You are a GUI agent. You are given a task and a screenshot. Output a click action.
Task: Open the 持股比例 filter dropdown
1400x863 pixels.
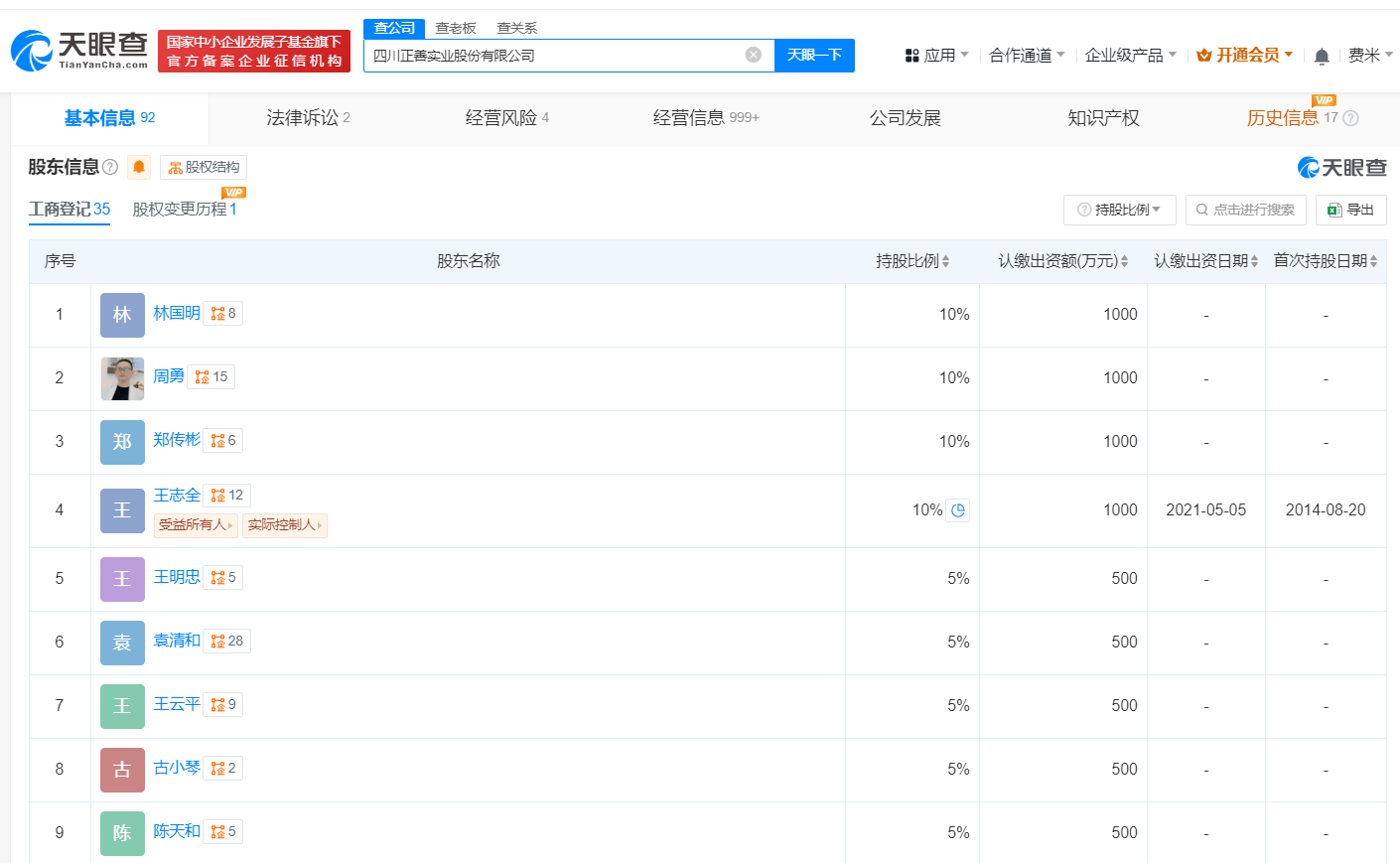pos(1120,210)
